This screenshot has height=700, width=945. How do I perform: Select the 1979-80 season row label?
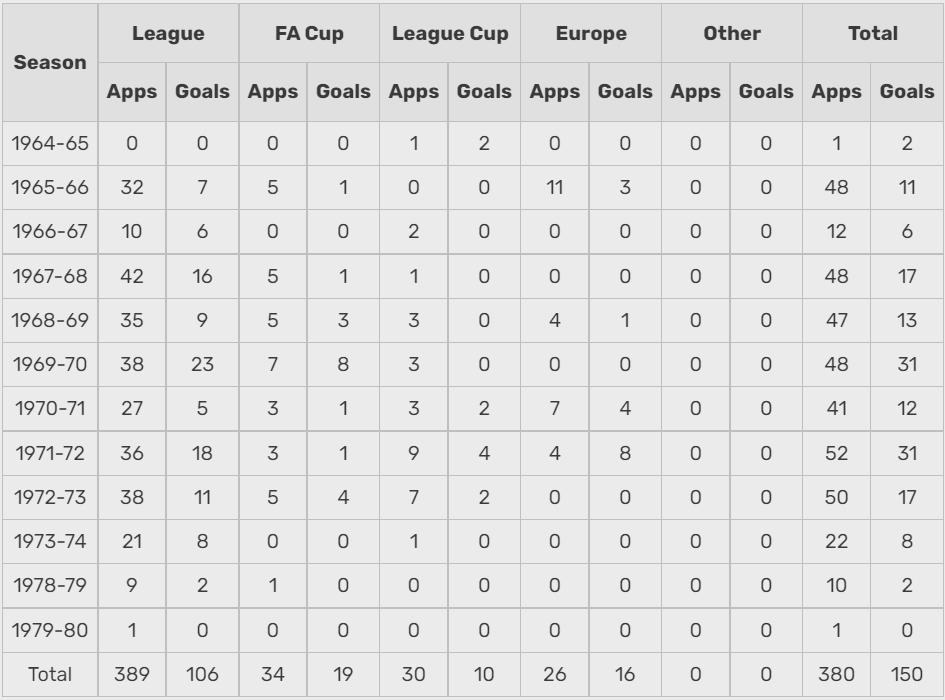tap(49, 630)
